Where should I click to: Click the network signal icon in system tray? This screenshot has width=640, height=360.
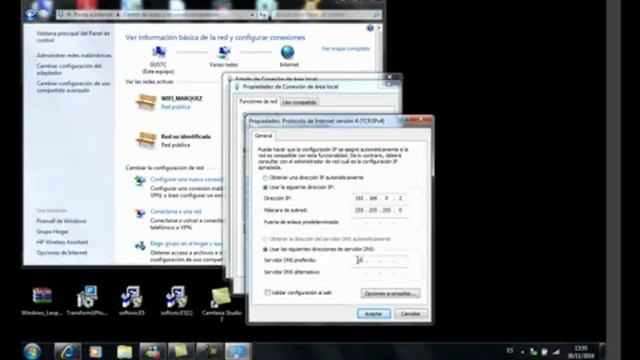(x=556, y=351)
